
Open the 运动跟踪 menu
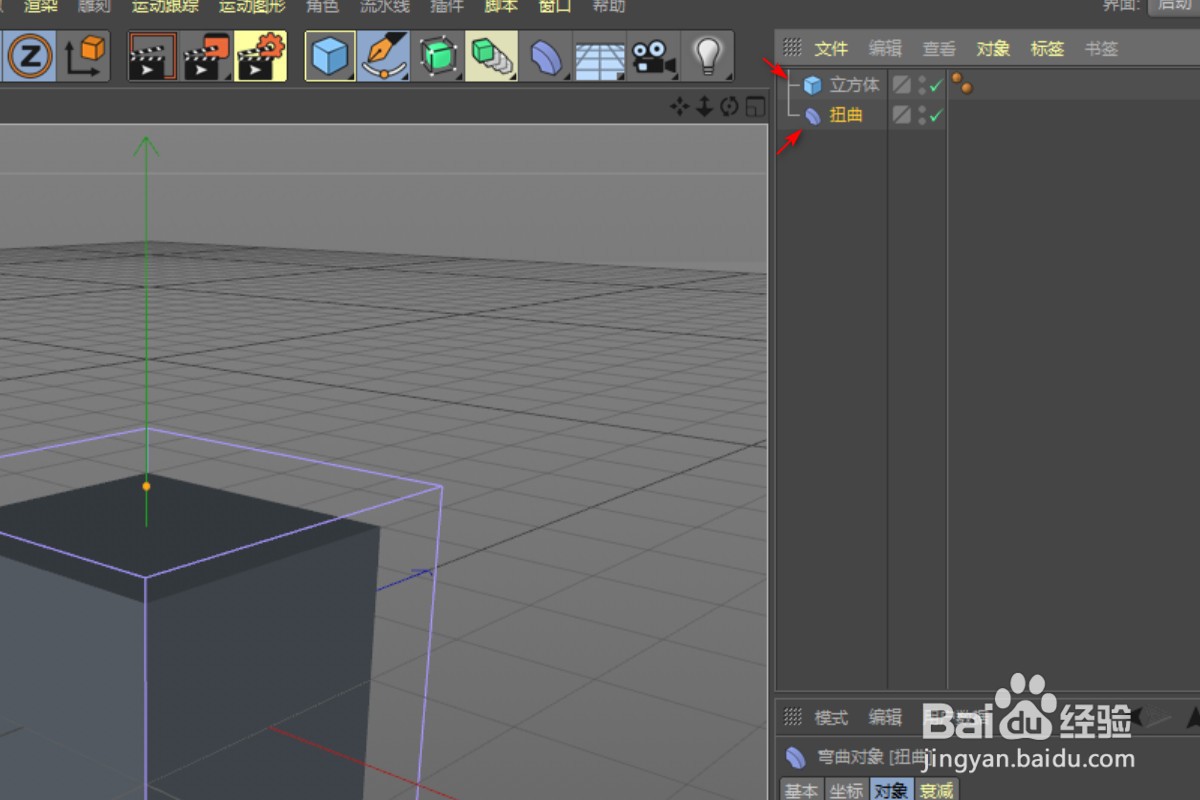[x=165, y=6]
